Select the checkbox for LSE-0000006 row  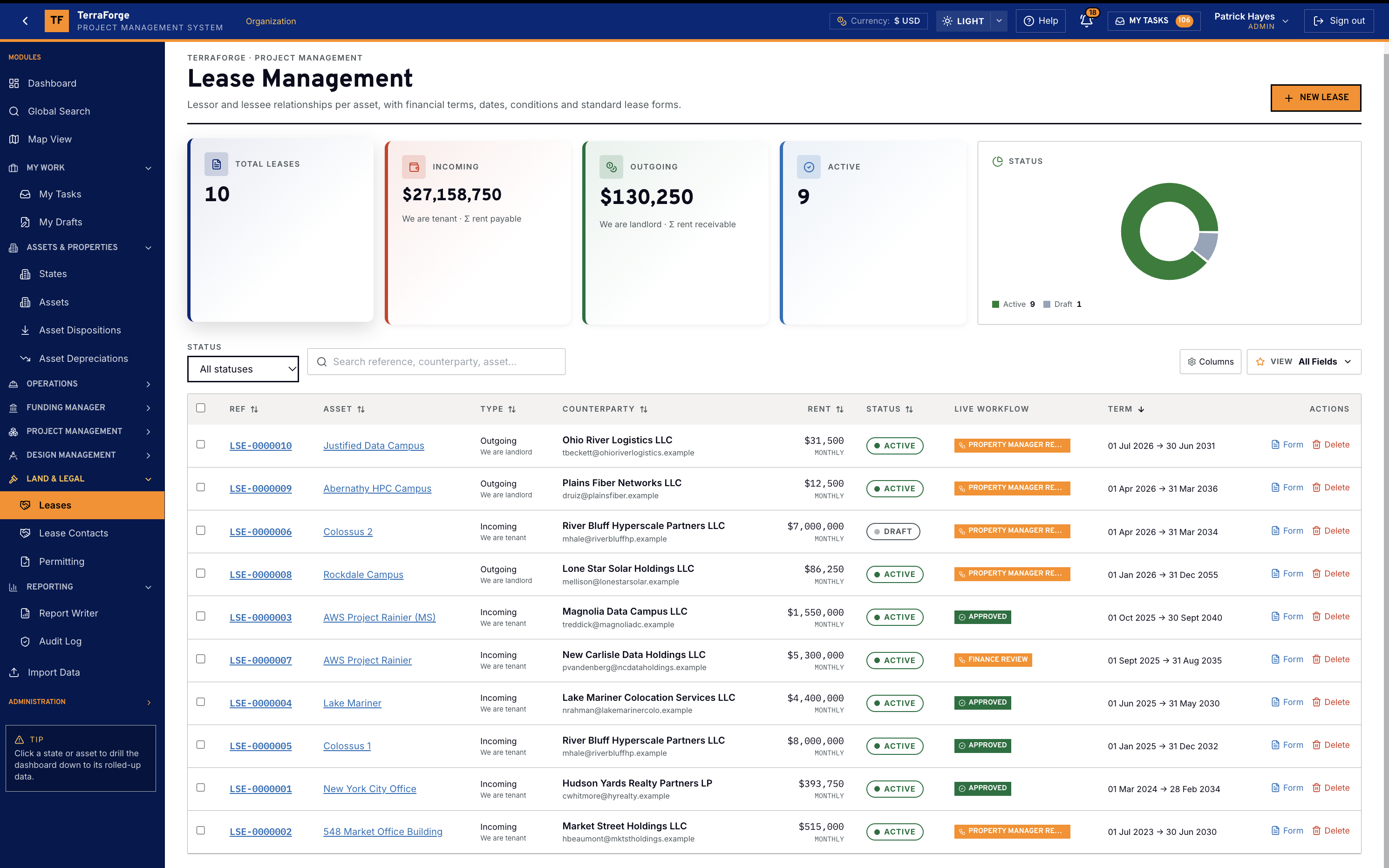coord(200,530)
